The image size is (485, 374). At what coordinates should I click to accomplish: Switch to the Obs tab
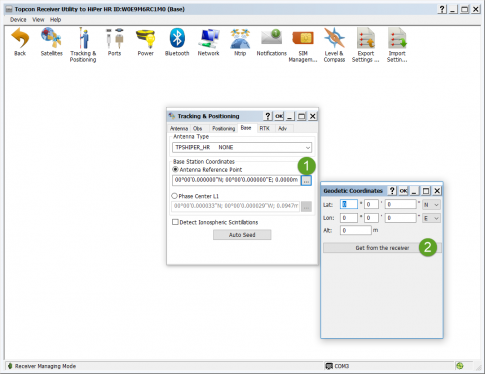(x=197, y=128)
